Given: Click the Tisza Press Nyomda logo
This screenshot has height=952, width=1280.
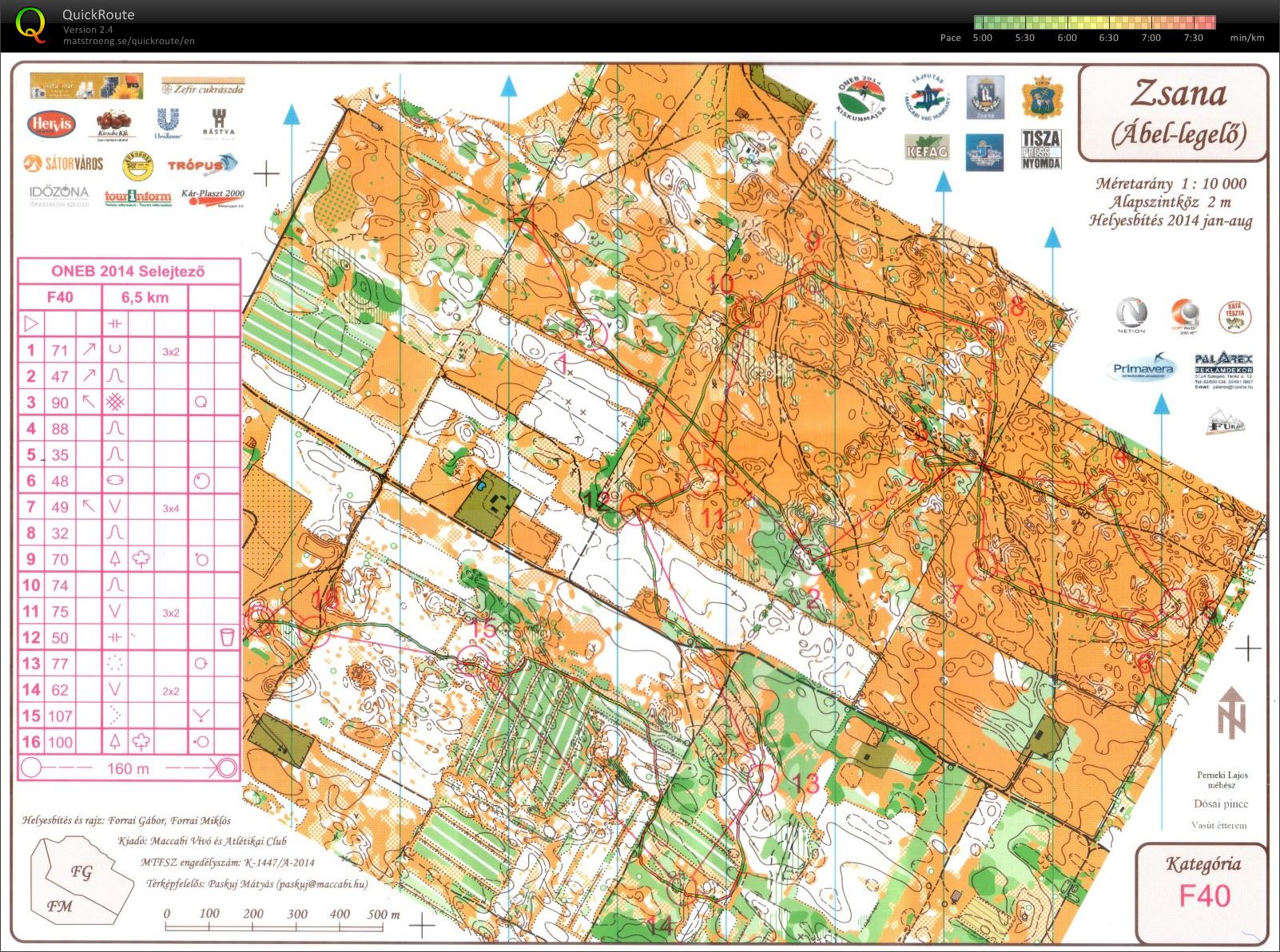Looking at the screenshot, I should click(1041, 150).
